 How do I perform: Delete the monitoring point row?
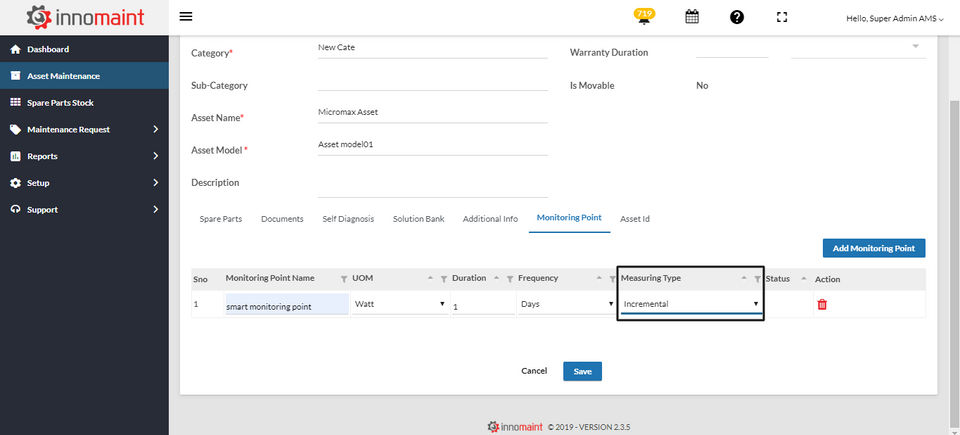pos(822,304)
